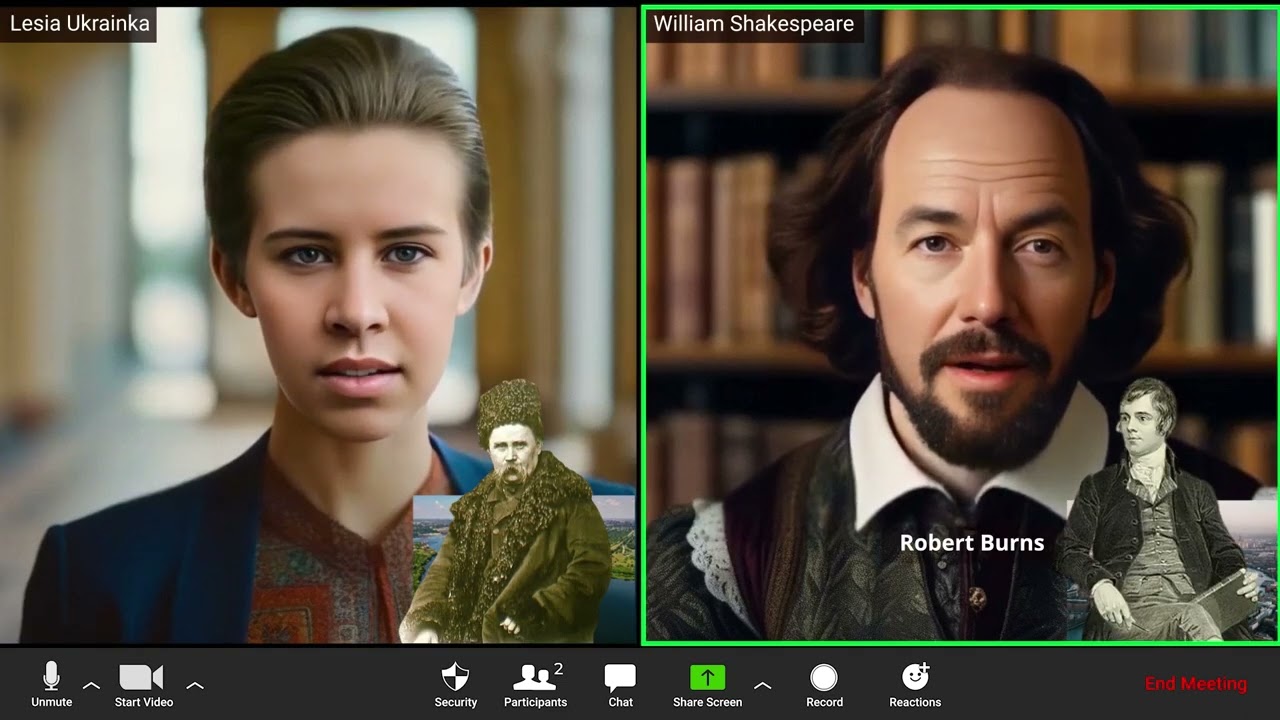
Task: Expand audio options arrow beside Unmute
Action: 91,686
